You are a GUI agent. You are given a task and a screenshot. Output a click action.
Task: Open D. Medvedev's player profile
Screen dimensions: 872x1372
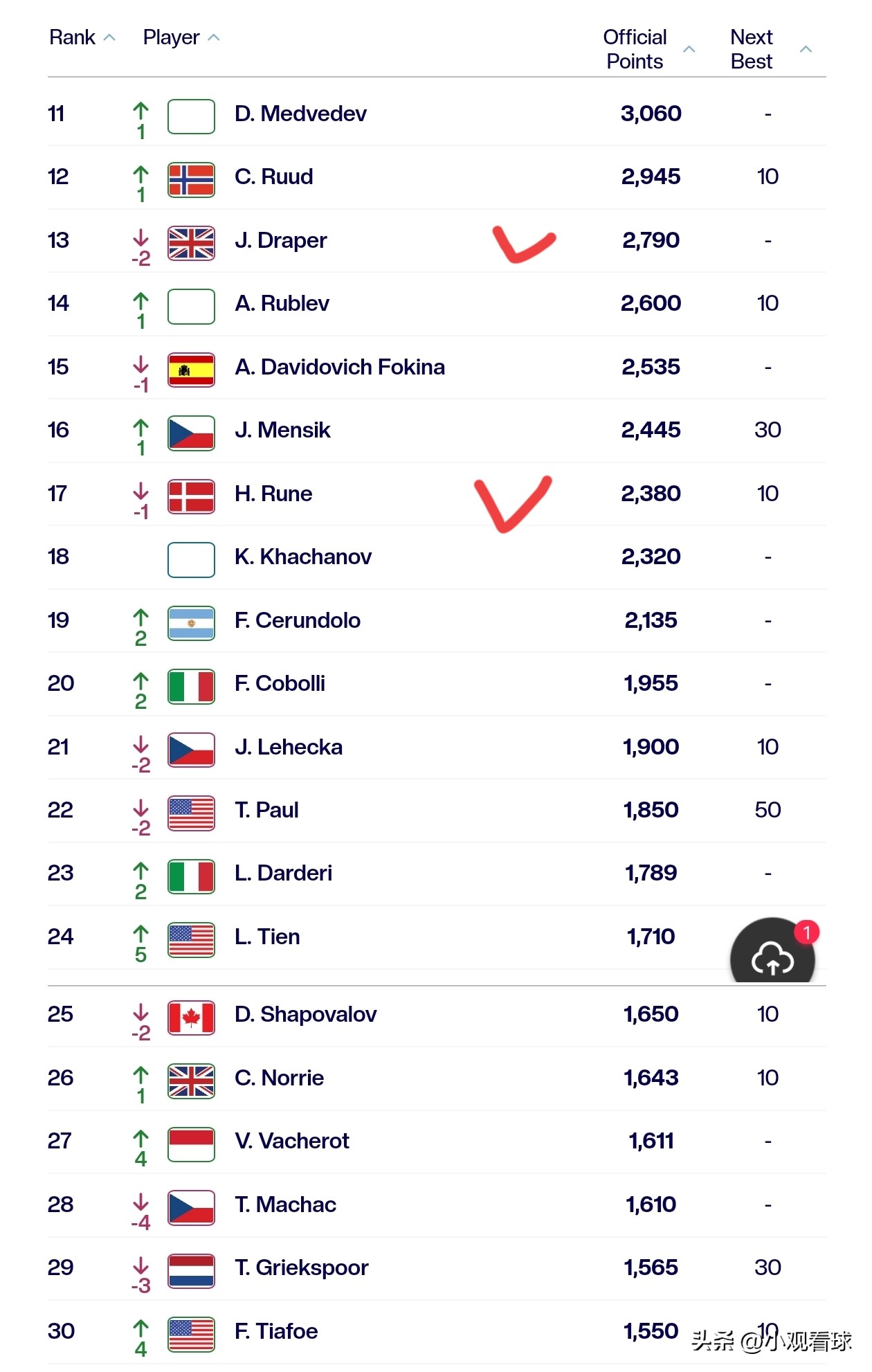click(x=300, y=114)
